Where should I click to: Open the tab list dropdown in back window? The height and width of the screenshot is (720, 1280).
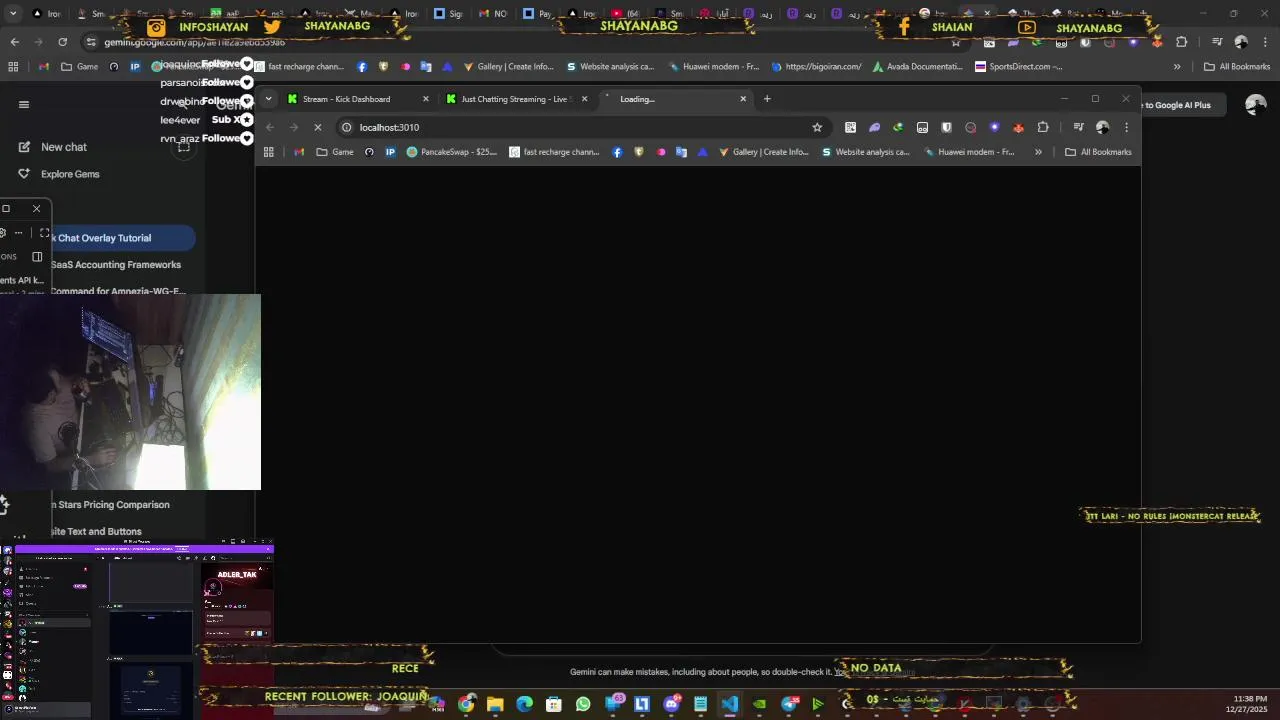pyautogui.click(x=13, y=14)
